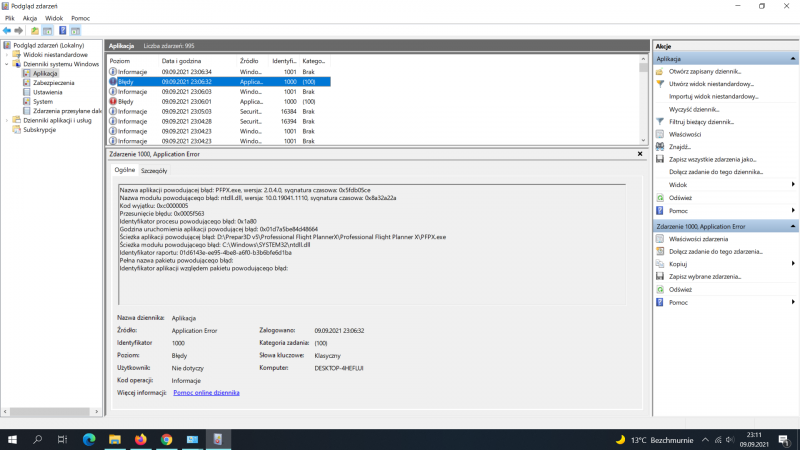The height and width of the screenshot is (450, 800).
Task: Click Dołącz zadanie do tego zdarzenia
Action: (715, 251)
